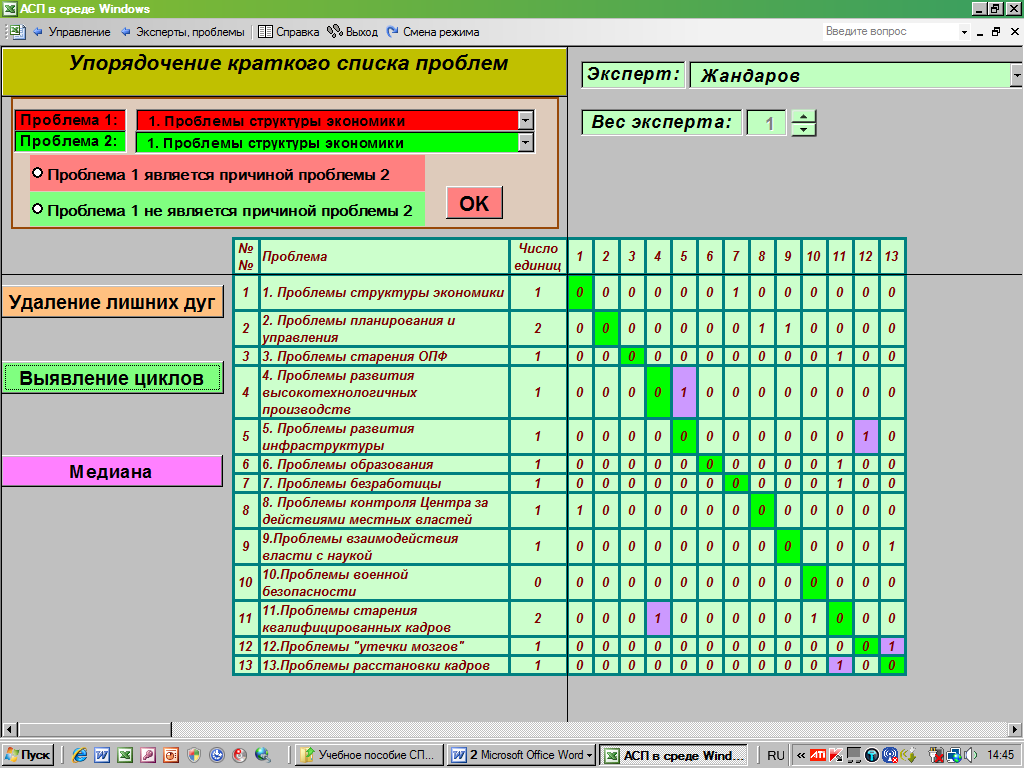Click the 'Число единиц' column header
Viewport: 1024px width, 768px height.
pyautogui.click(x=537, y=257)
